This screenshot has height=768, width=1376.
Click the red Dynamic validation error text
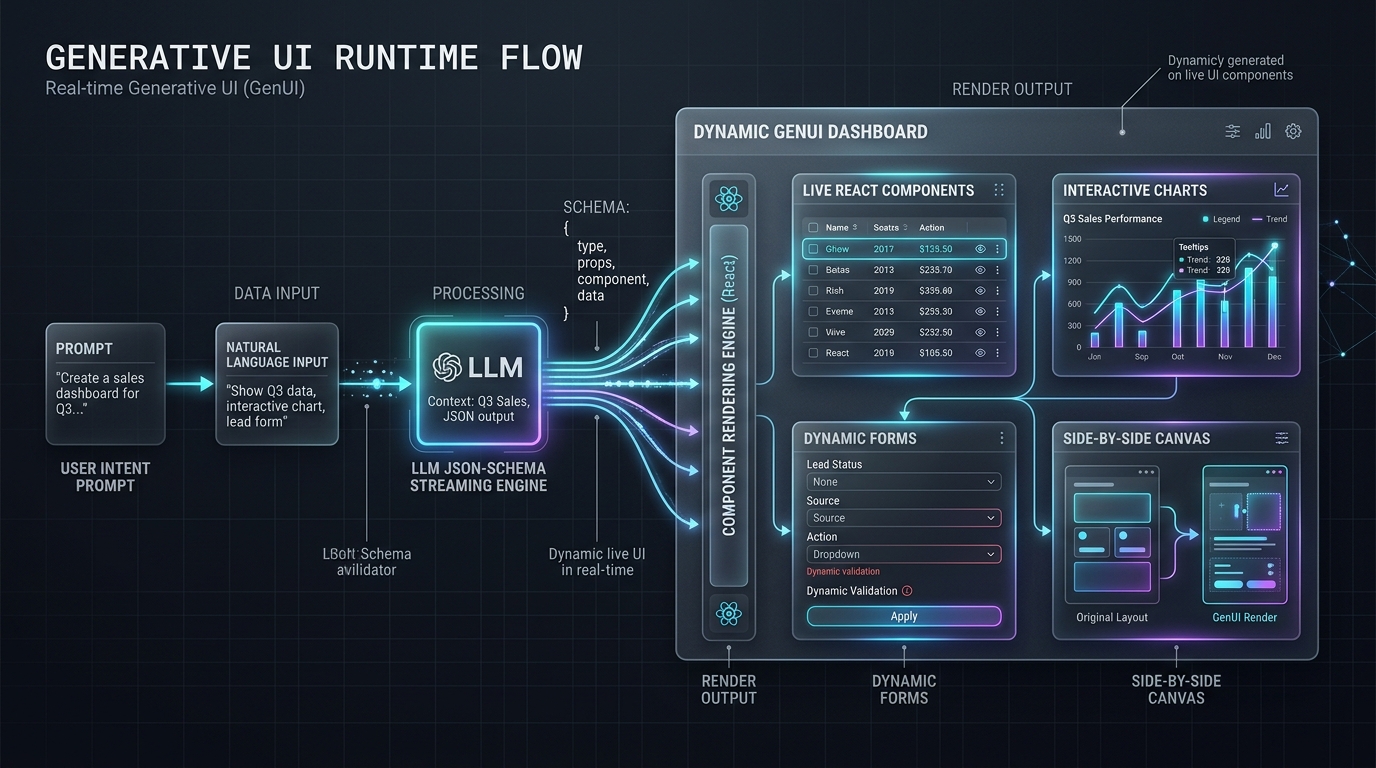point(843,572)
